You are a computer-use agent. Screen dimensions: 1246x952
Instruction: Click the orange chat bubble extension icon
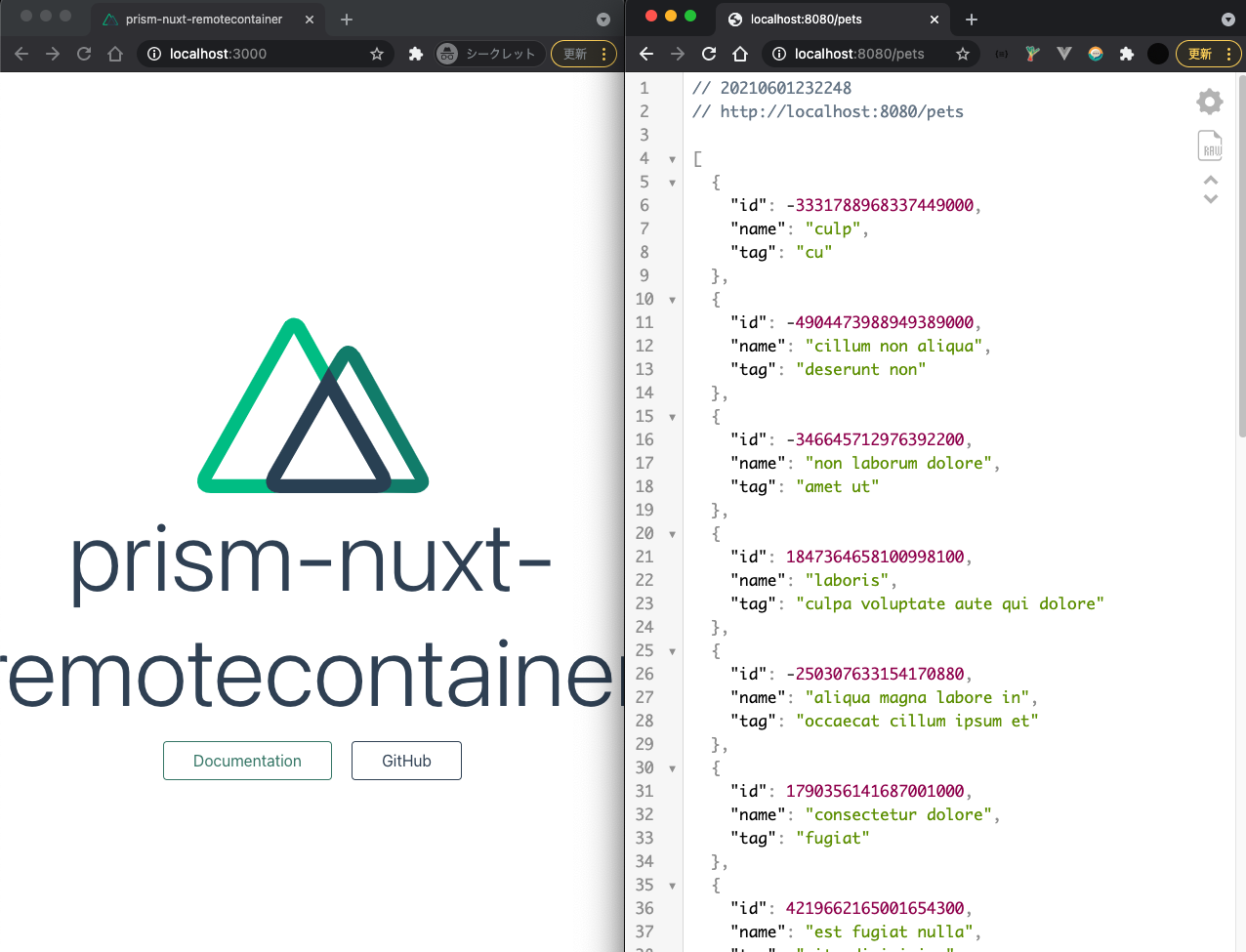tap(1096, 54)
